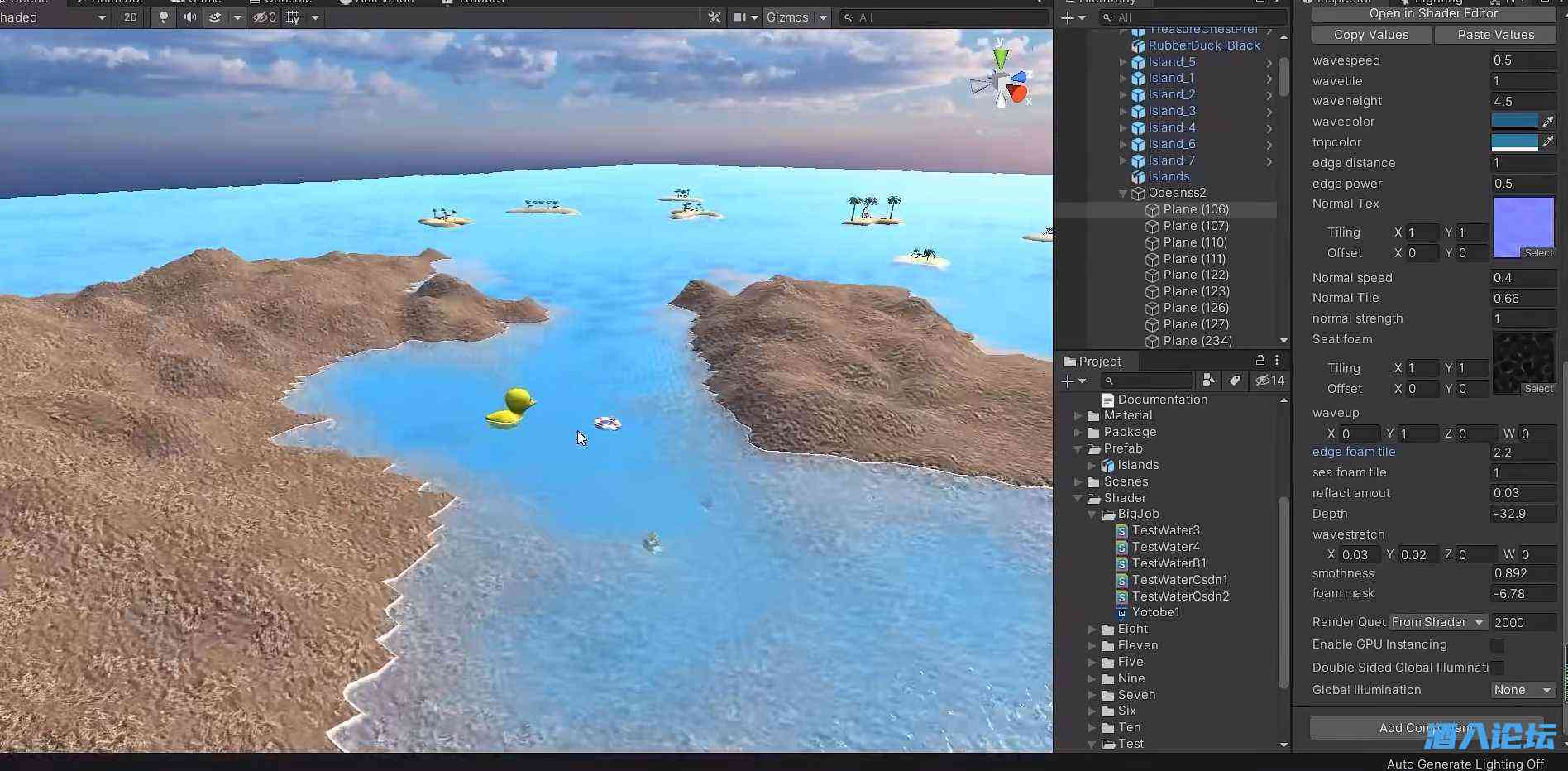Expand the Material folder in Project
The image size is (1568, 771).
pos(1078,416)
